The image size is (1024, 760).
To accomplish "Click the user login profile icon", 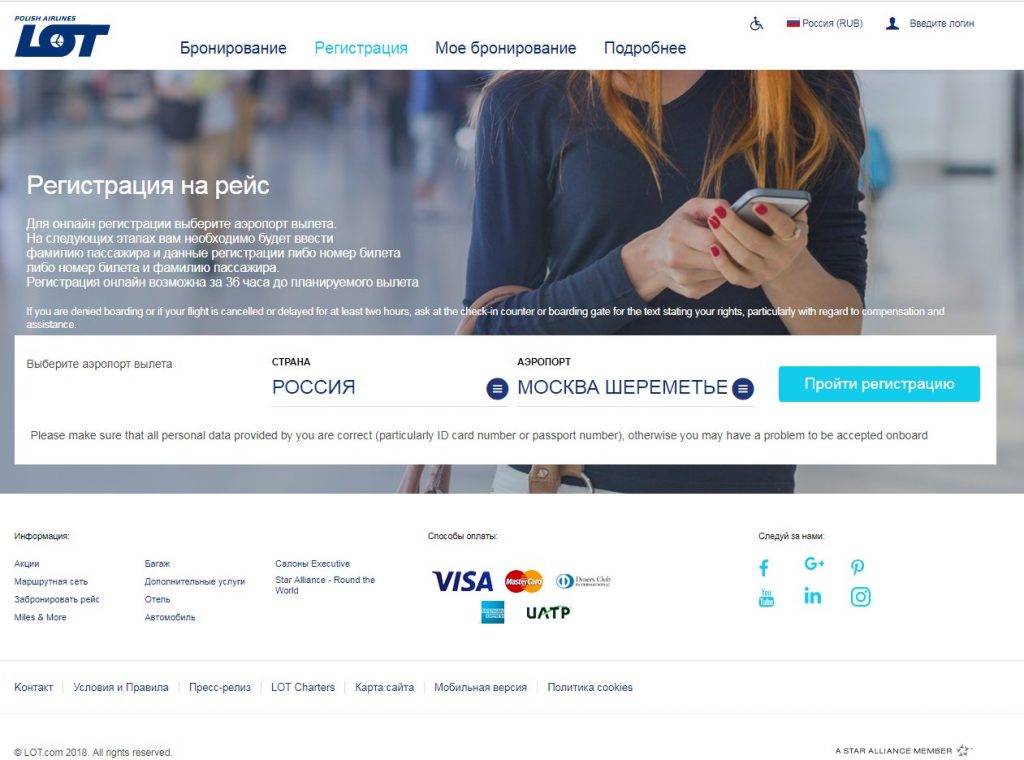I will [x=892, y=24].
